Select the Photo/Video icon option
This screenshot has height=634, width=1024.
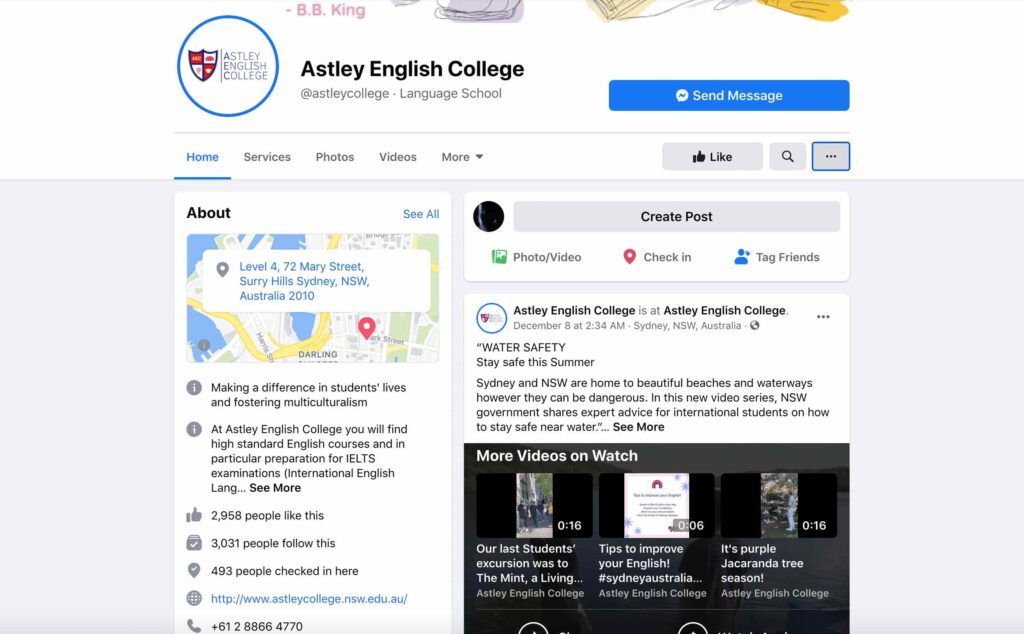536,257
